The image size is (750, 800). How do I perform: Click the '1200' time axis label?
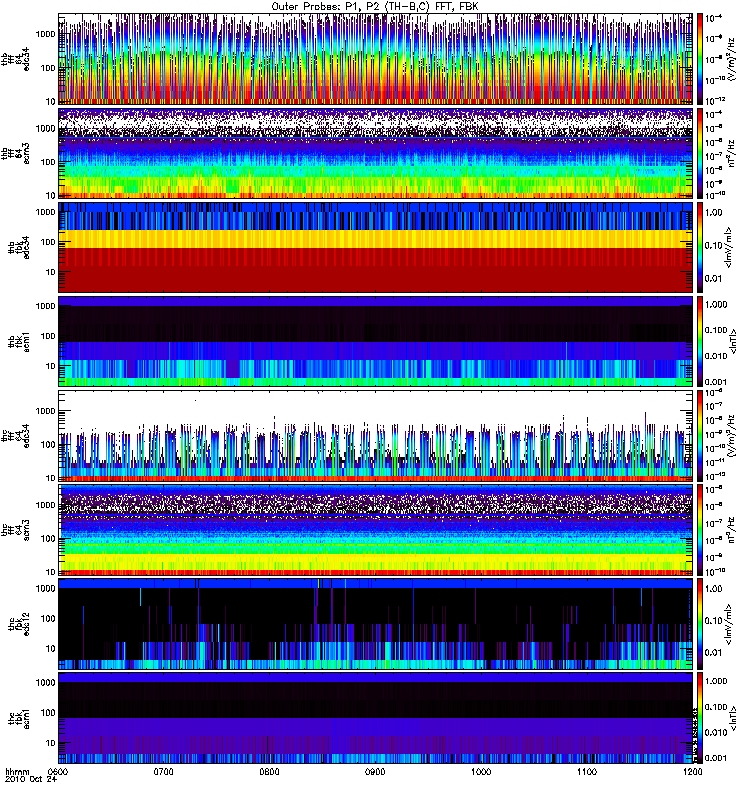(692, 771)
